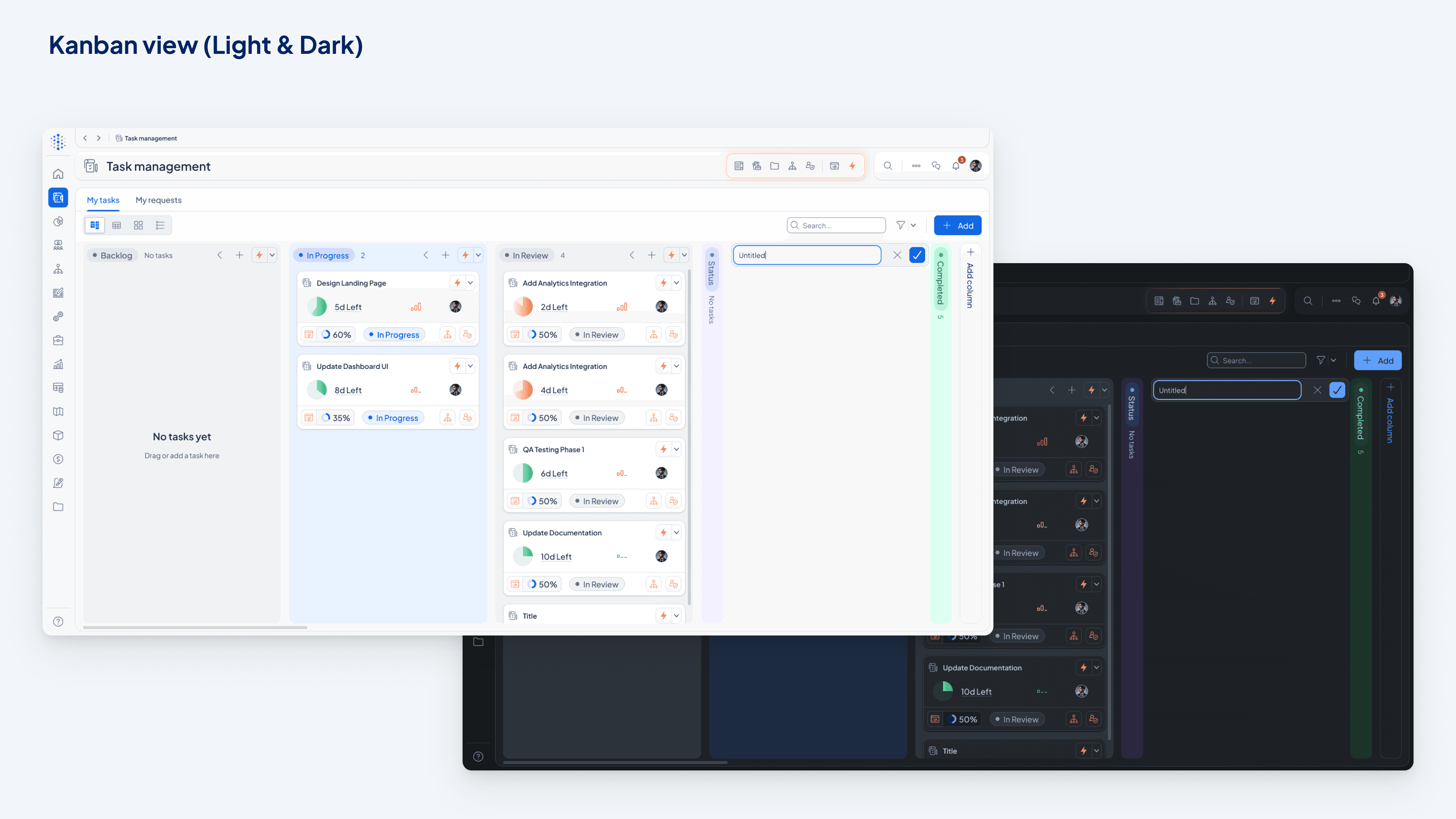Switch to My requests tab
The image size is (1456, 819).
[x=158, y=200]
